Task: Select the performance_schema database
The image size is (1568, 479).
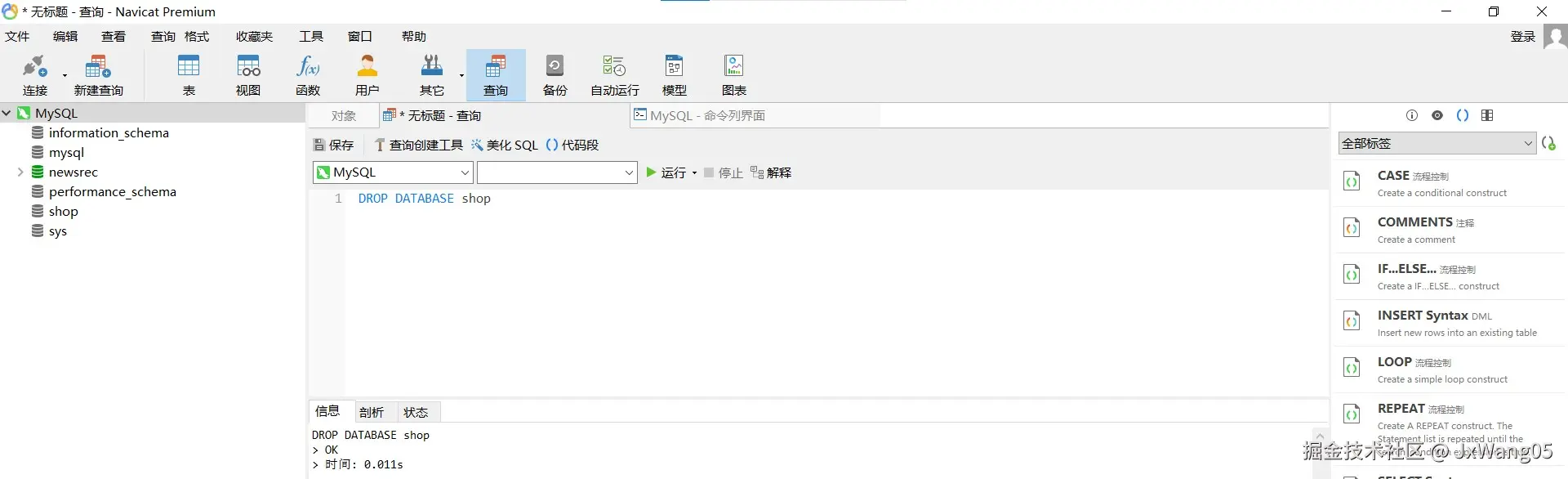Action: point(113,191)
